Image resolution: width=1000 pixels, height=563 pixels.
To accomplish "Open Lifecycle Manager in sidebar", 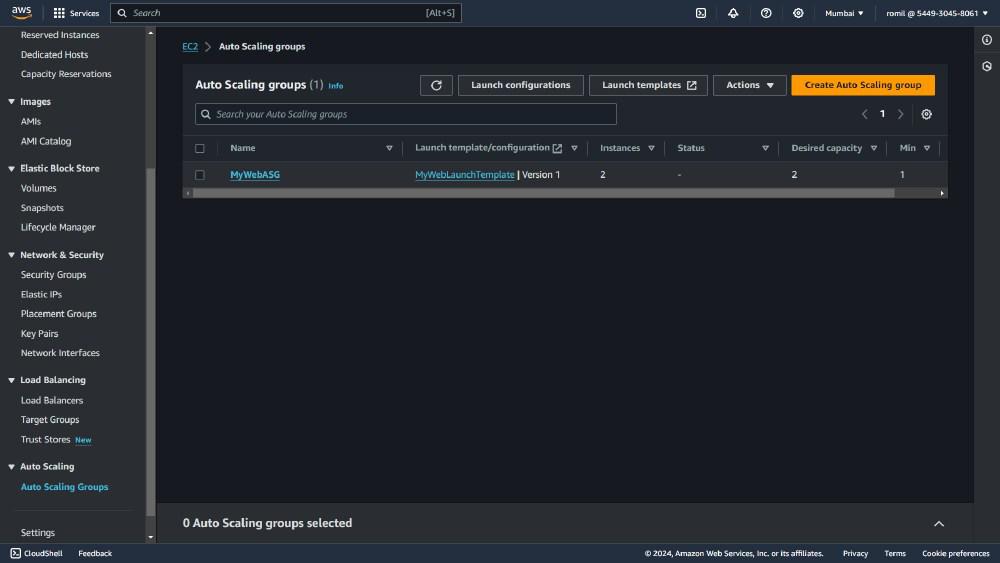I will (58, 227).
